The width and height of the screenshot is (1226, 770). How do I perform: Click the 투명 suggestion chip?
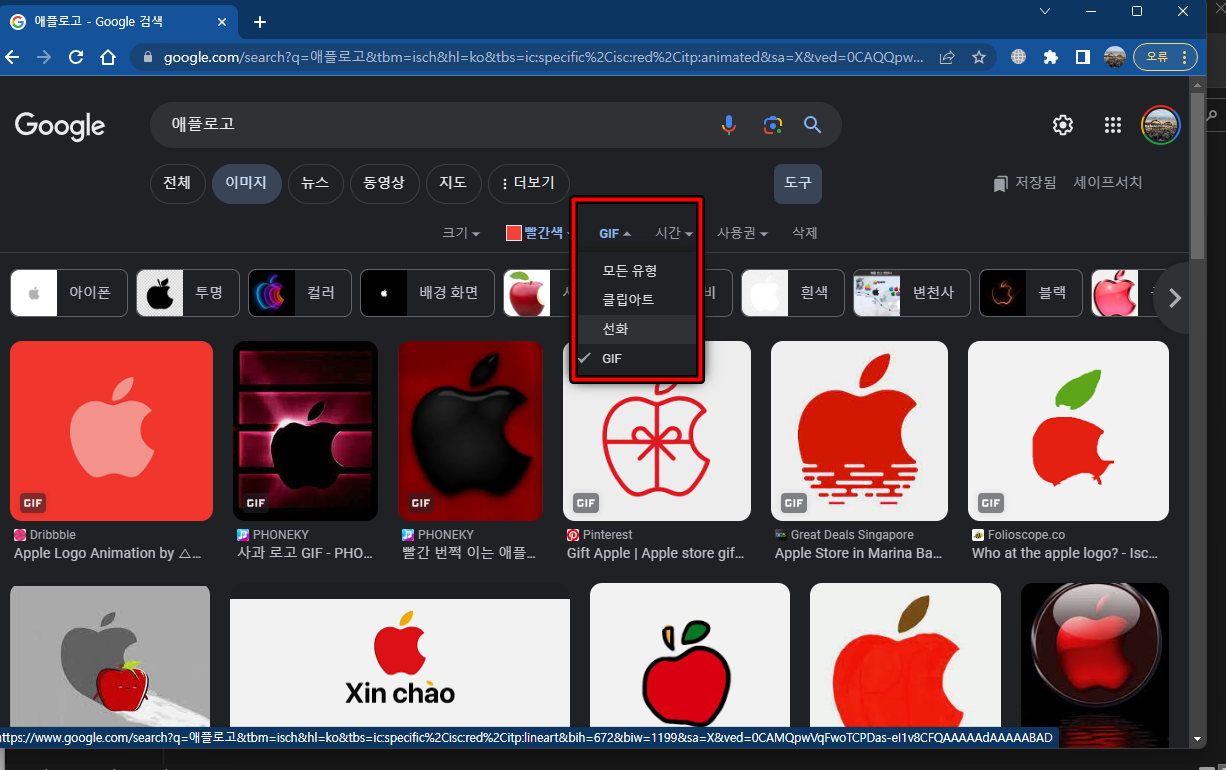tap(188, 293)
